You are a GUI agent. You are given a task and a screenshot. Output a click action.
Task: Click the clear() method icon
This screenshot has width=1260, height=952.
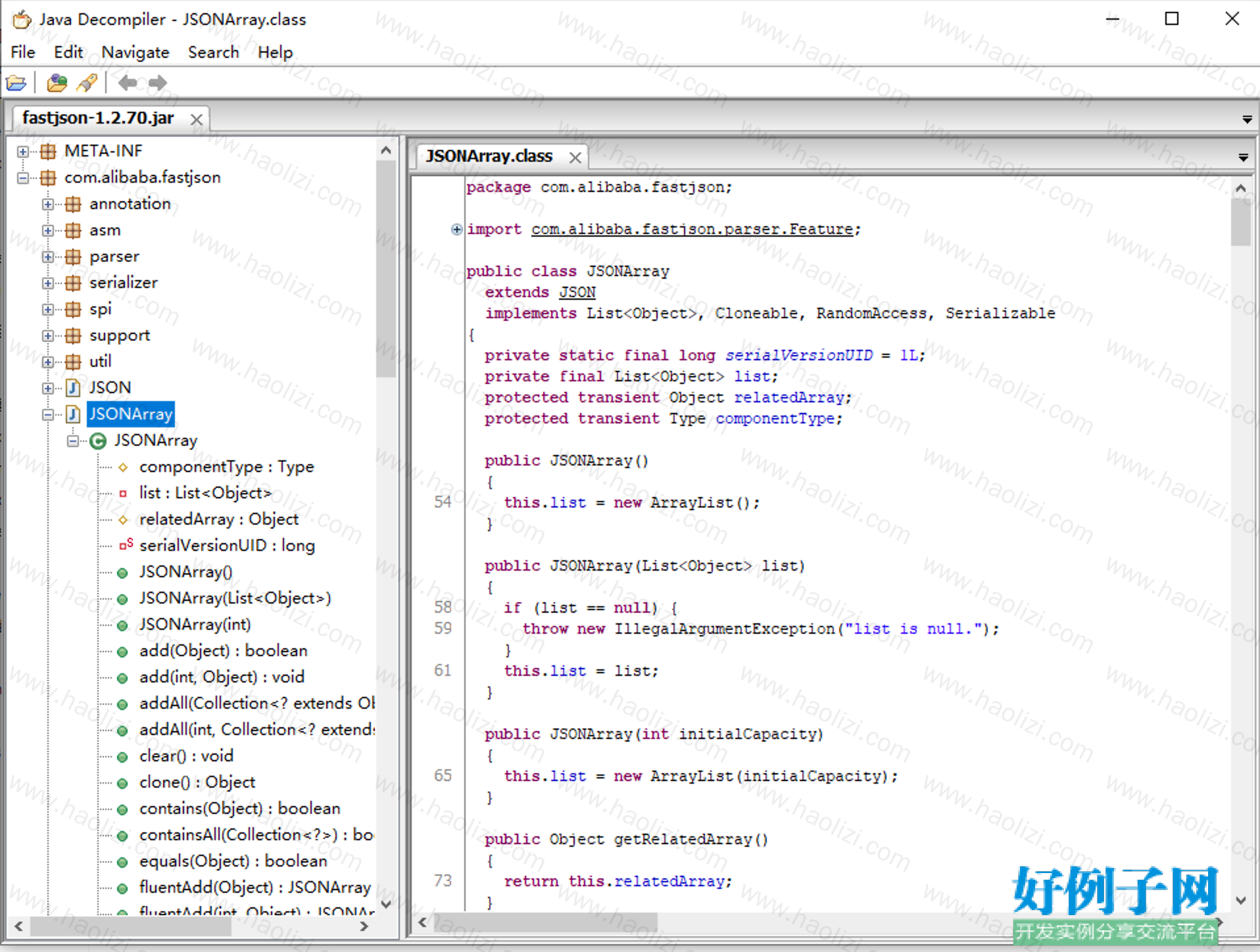pyautogui.click(x=122, y=757)
